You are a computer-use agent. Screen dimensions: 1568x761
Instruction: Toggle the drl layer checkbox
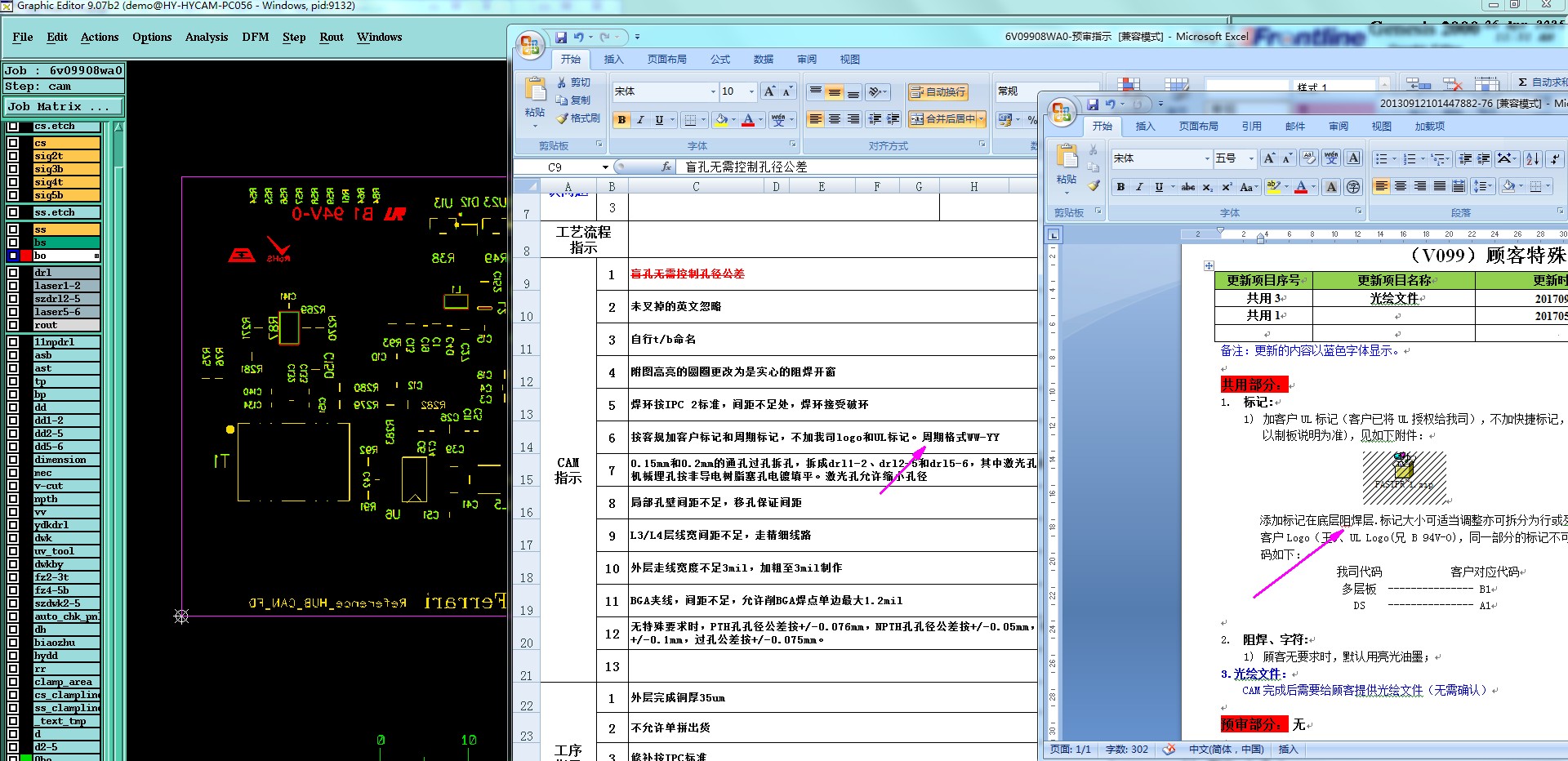pos(12,273)
